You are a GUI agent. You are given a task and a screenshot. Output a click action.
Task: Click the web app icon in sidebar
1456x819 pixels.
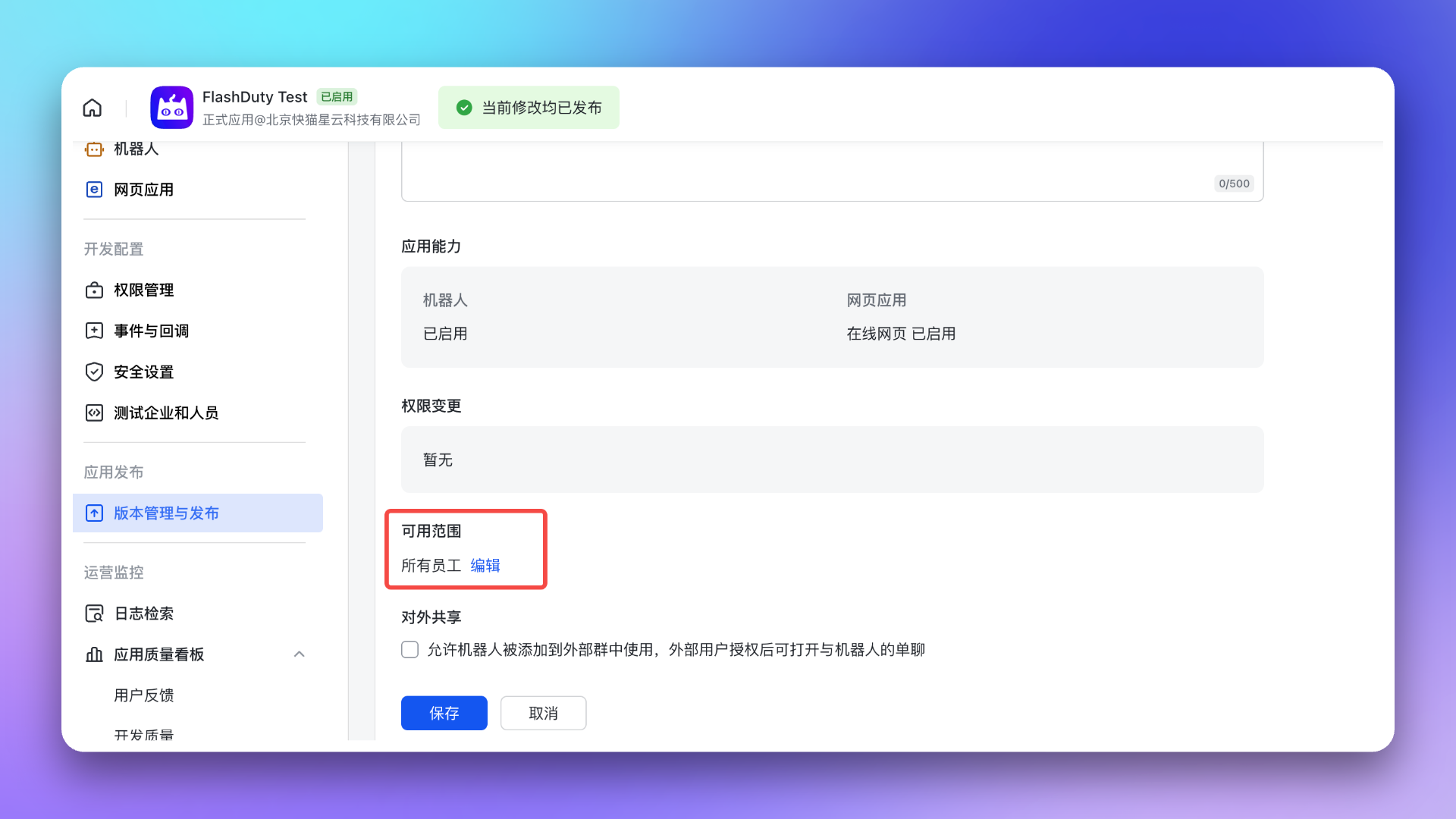94,190
